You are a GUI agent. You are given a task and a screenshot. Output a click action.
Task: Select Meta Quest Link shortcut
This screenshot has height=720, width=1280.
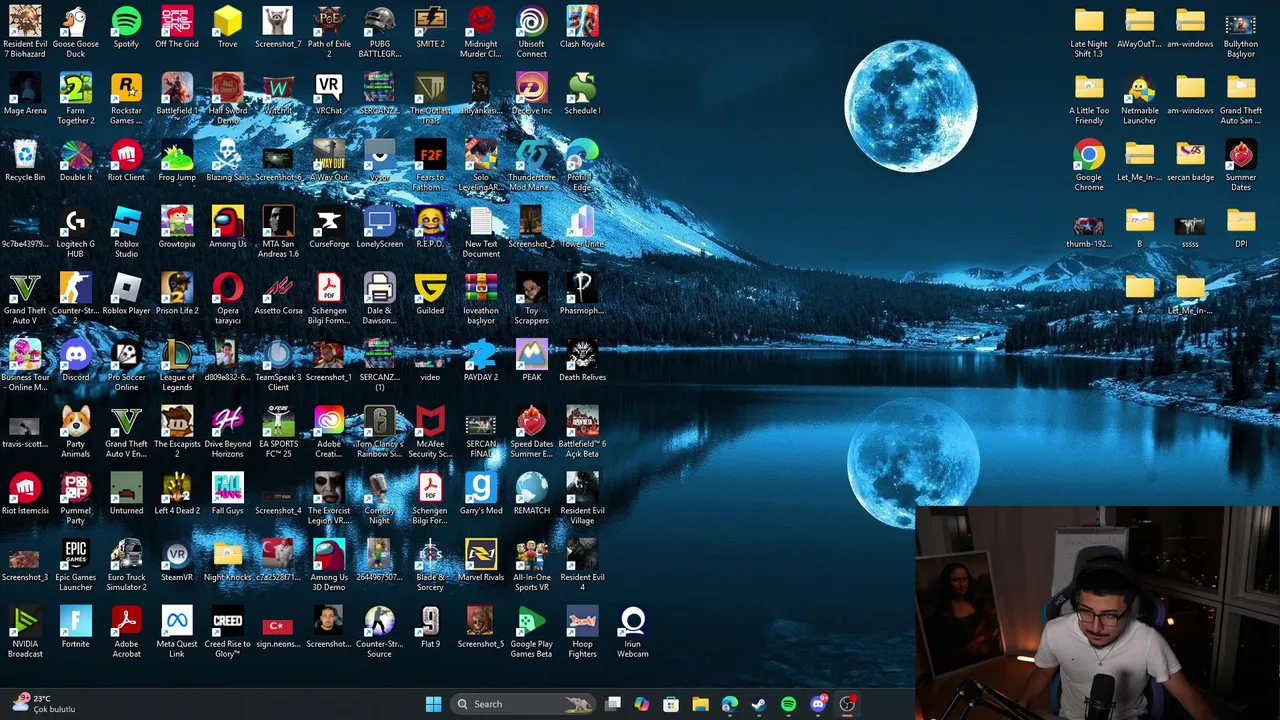coord(177,633)
